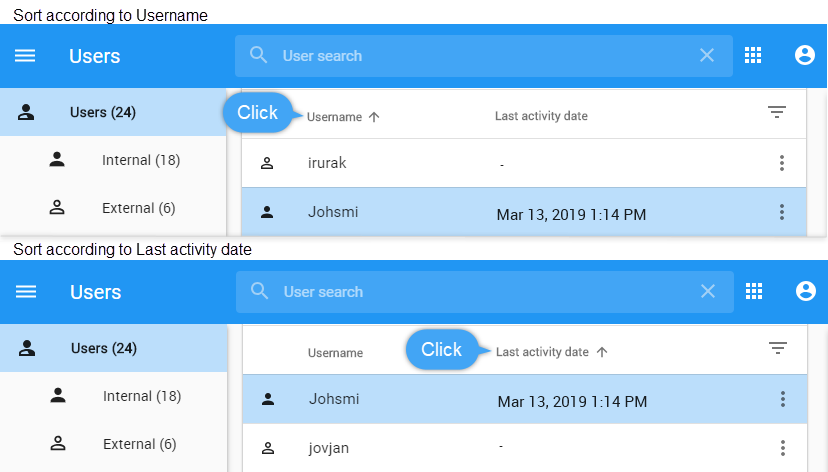The width and height of the screenshot is (828, 472).
Task: Select Users (24) in bottom sidebar
Action: click(104, 348)
